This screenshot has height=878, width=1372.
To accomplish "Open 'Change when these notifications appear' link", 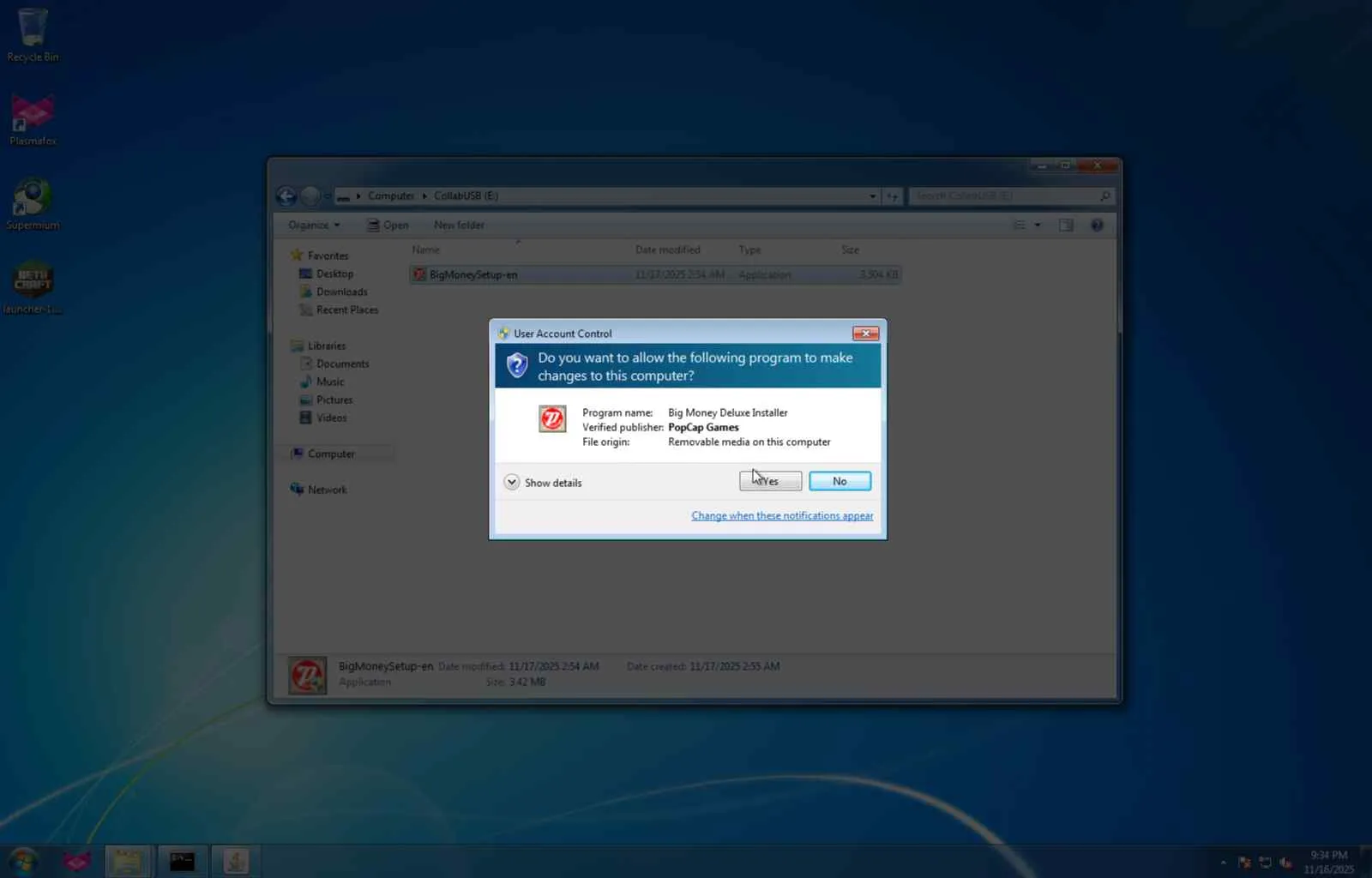I will [x=782, y=515].
